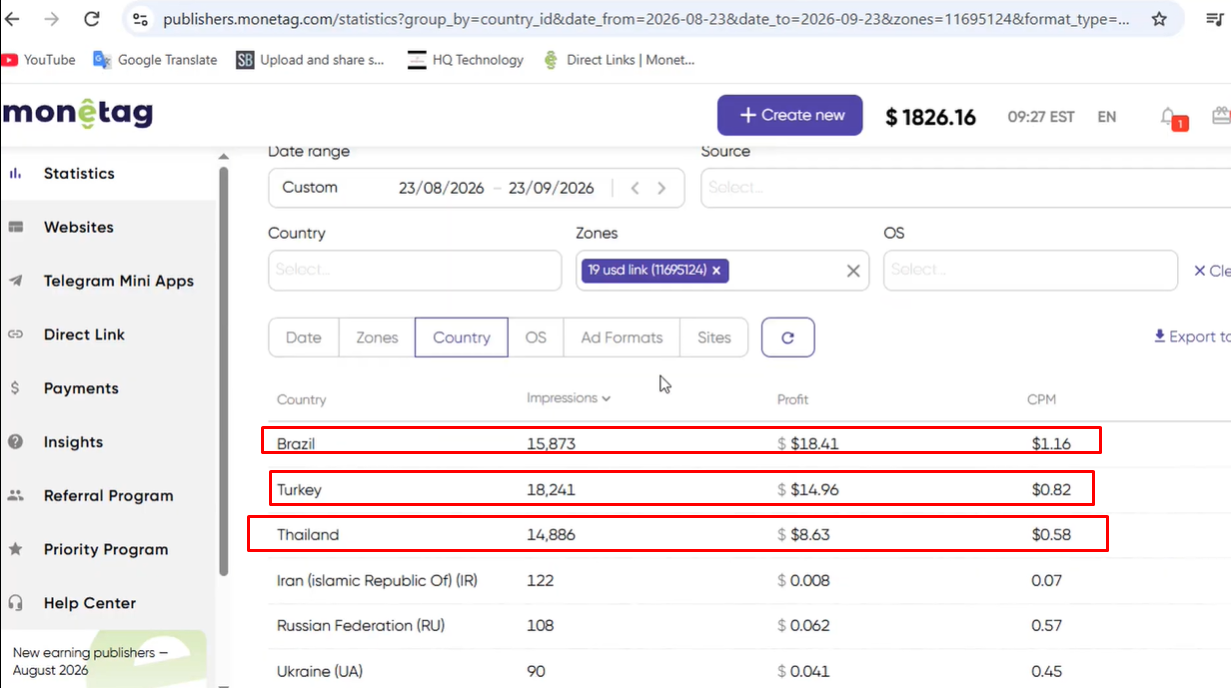Screen dimensions: 1231x688
Task: Click the Insights question mark icon
Action: (15, 442)
